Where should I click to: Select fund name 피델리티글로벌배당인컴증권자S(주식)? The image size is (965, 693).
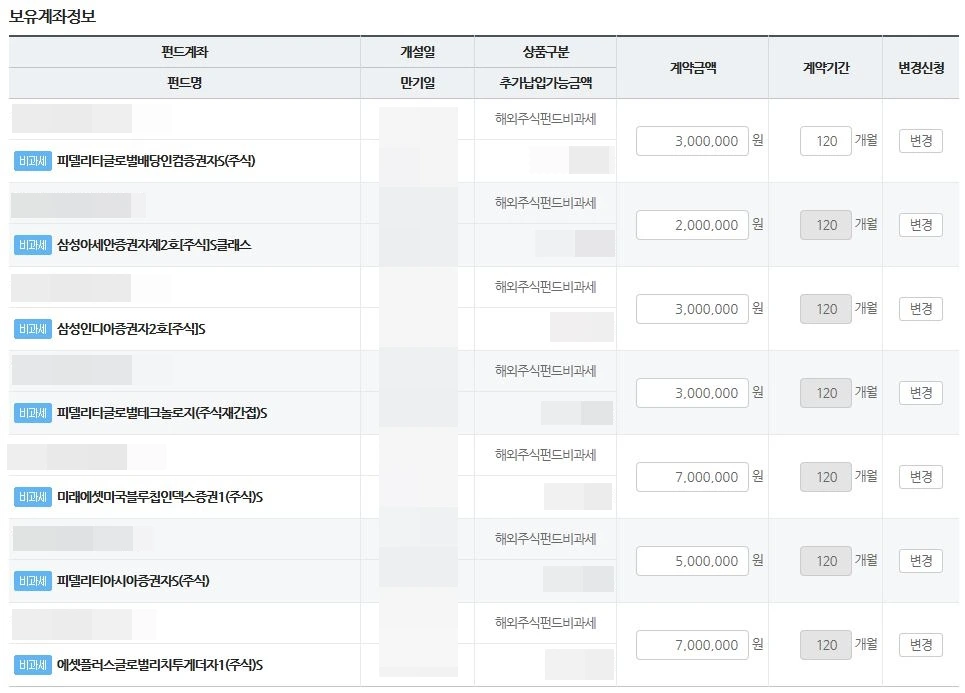[156, 161]
